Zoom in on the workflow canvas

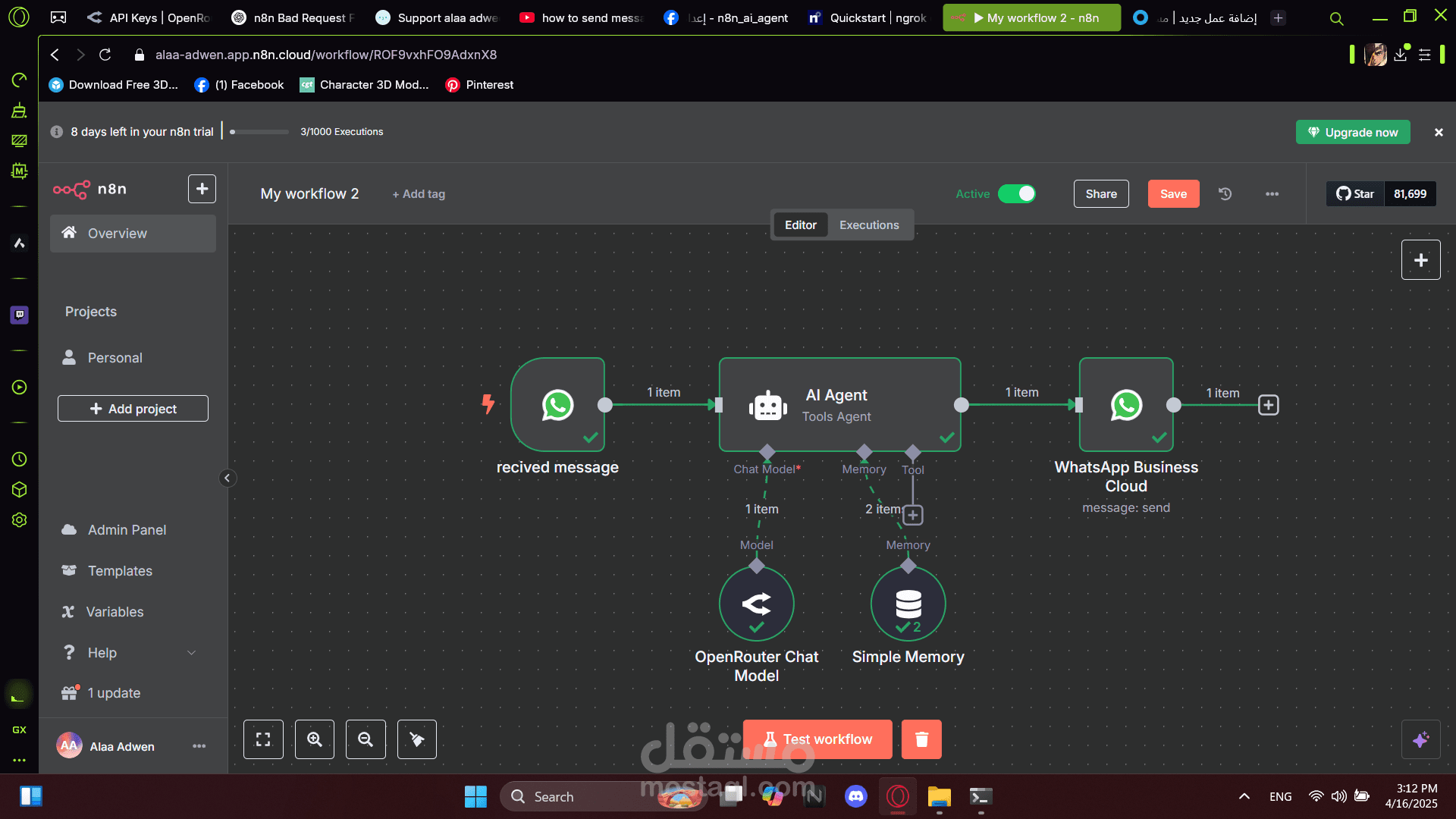click(x=315, y=739)
